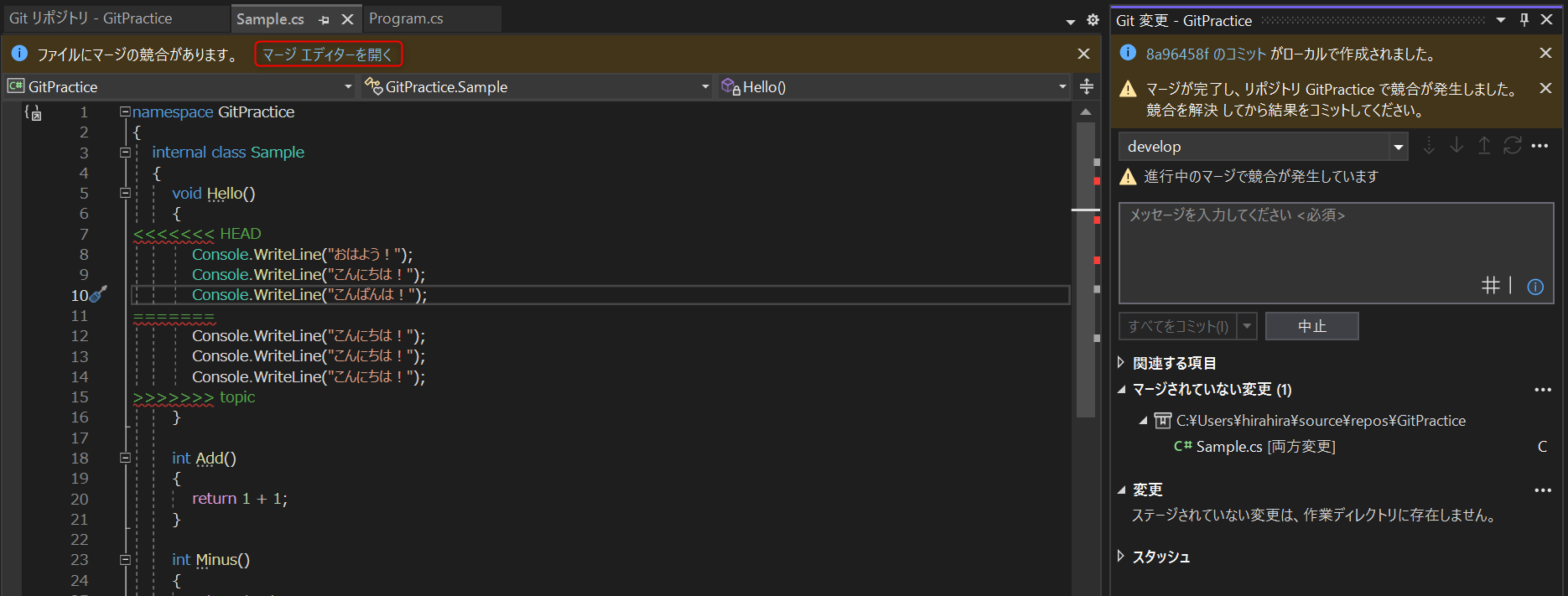Click the Push up-arrow icon in Git Changes
Viewport: 1568px width, 596px height.
(x=1484, y=146)
